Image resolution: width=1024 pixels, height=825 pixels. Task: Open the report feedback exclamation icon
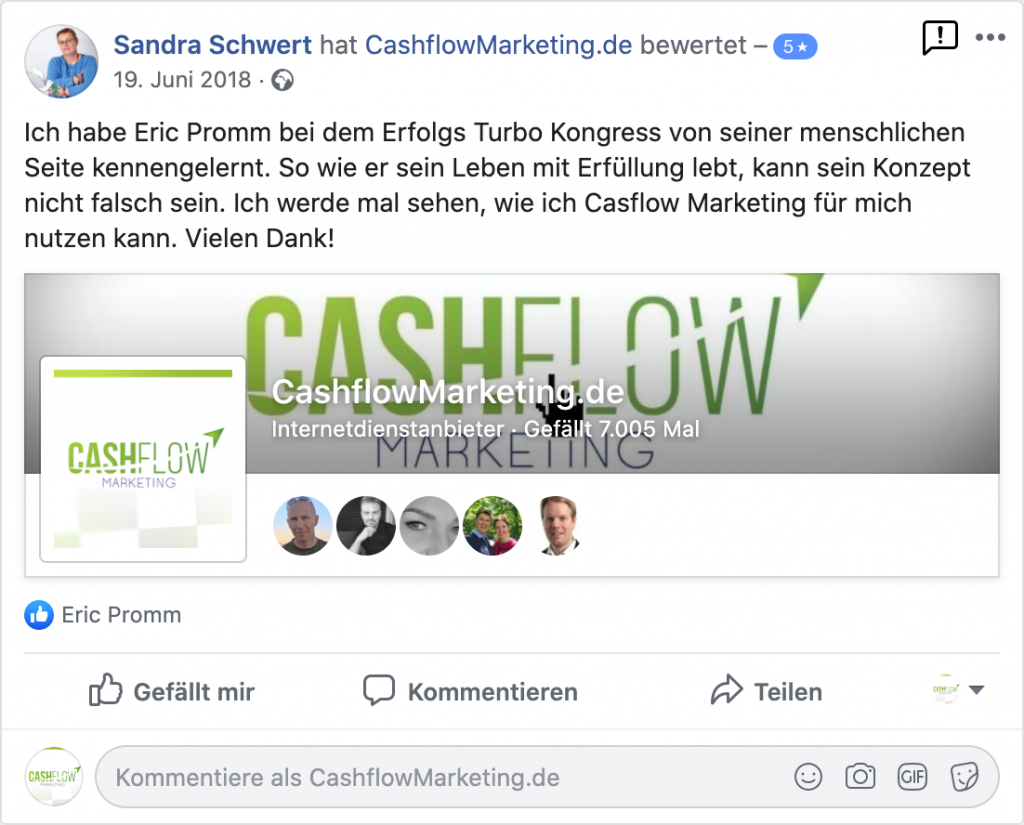pos(939,37)
